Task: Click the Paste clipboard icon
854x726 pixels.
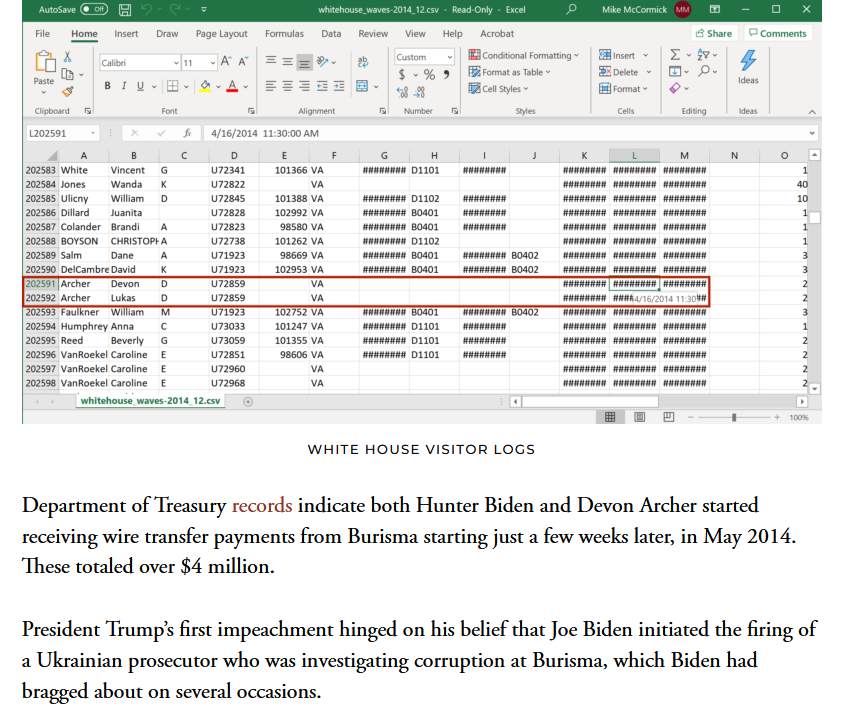Action: [x=44, y=62]
